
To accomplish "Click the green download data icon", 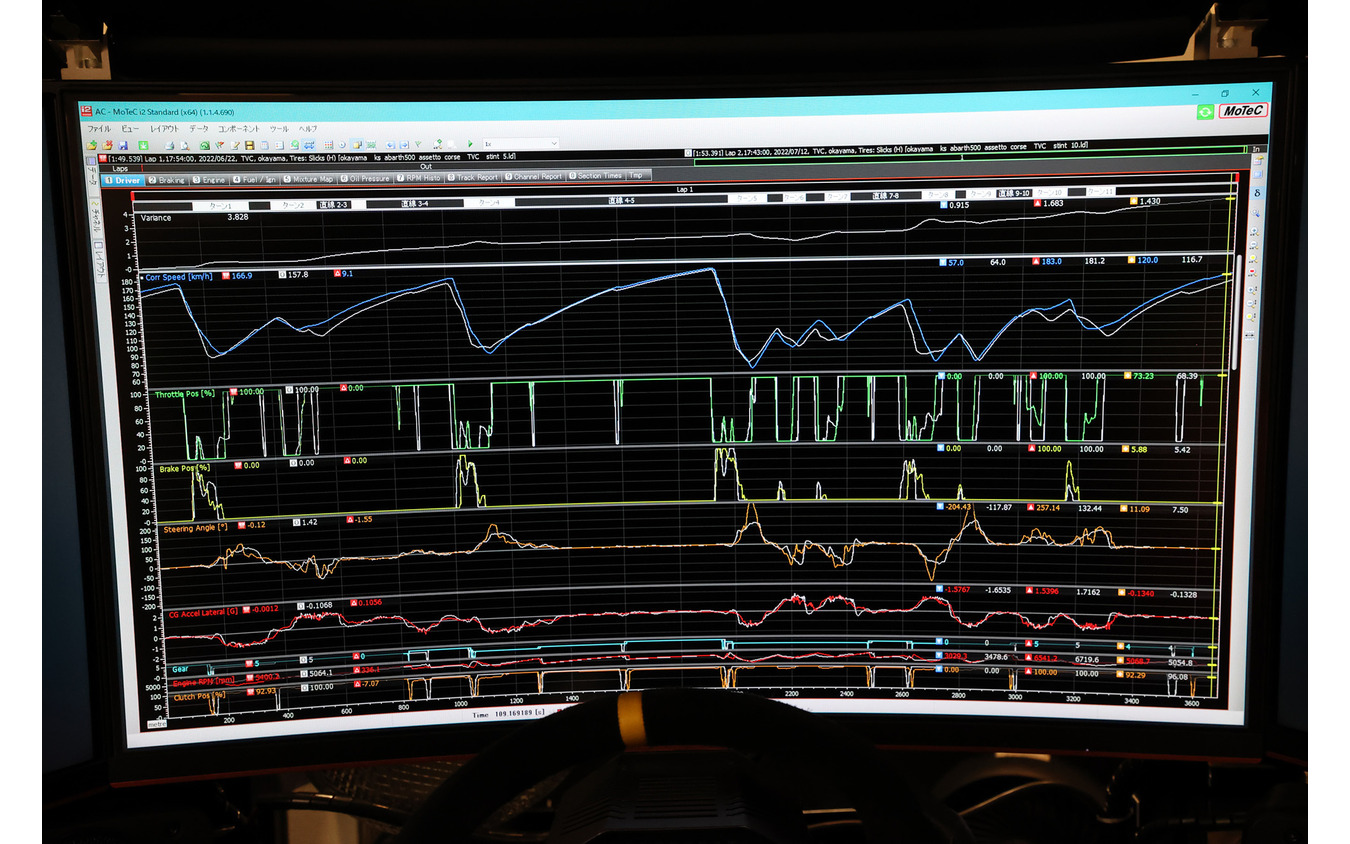I will tap(144, 145).
